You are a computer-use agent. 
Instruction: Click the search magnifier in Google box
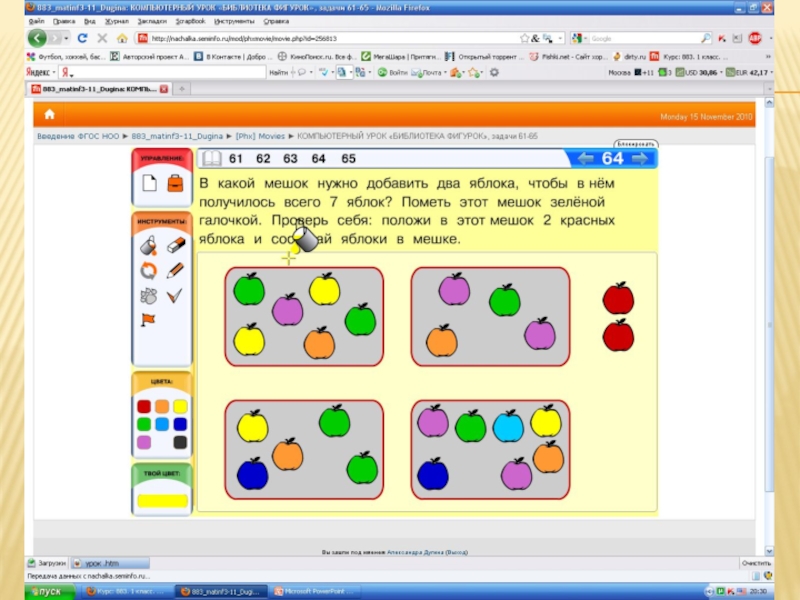click(706, 38)
